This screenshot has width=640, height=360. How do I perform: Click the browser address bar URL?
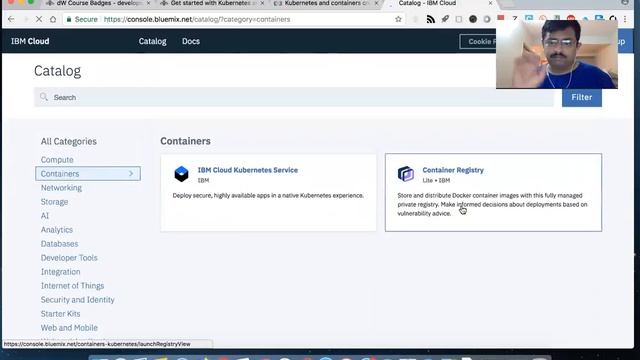(197, 19)
